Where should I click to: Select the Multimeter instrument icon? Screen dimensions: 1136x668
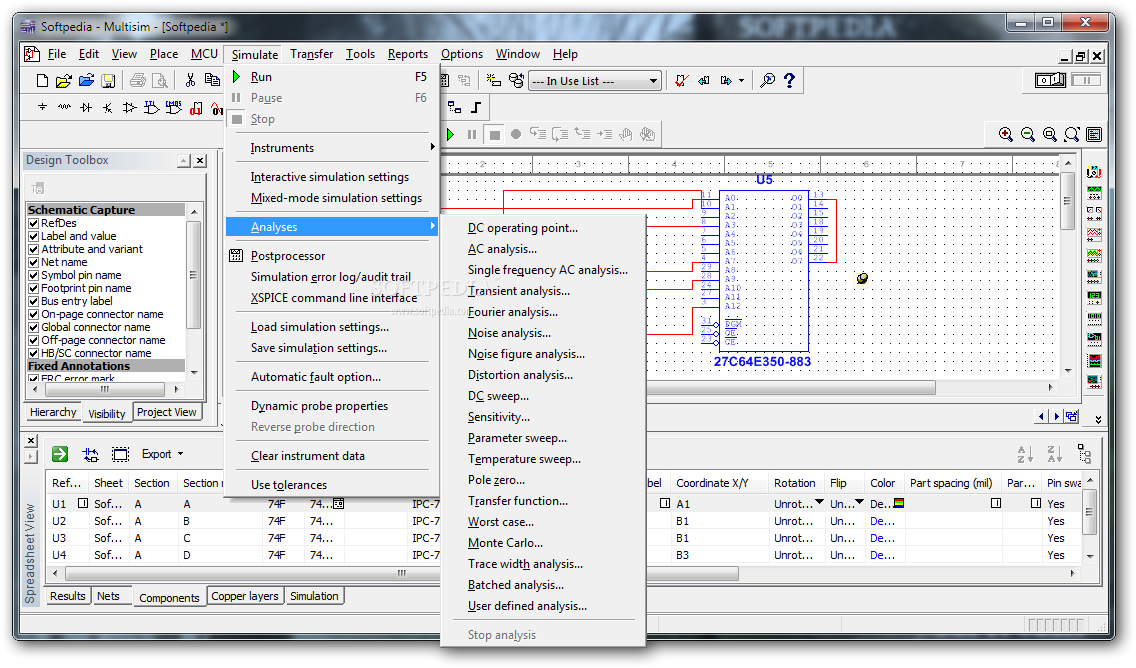tap(1094, 172)
